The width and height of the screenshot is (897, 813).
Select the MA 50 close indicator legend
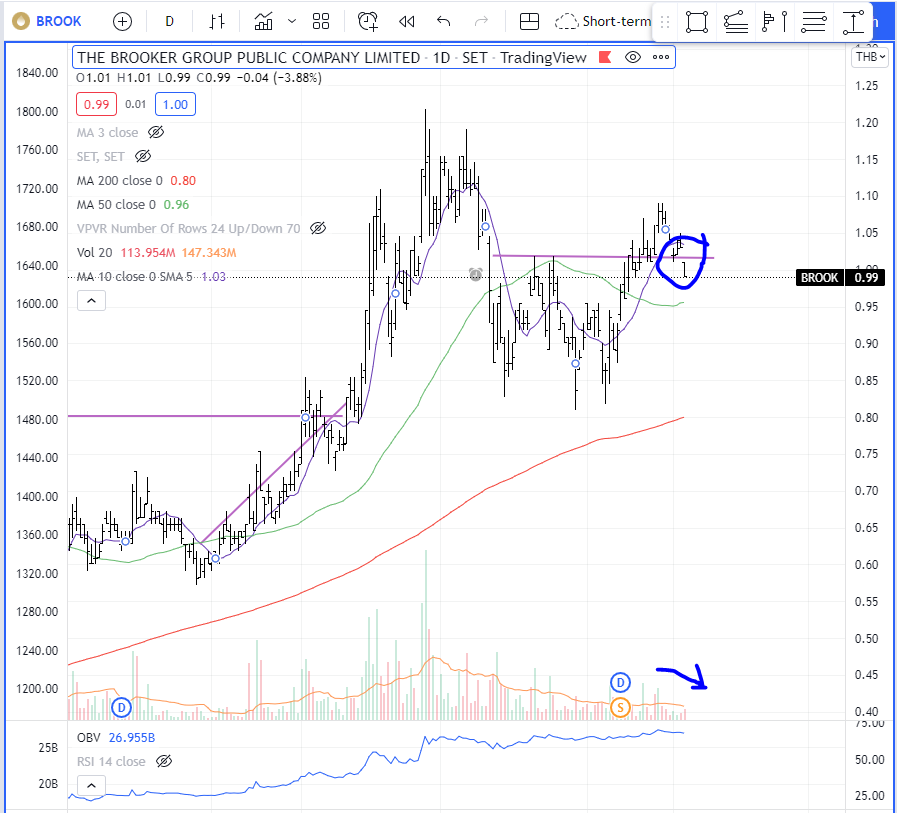pos(133,205)
